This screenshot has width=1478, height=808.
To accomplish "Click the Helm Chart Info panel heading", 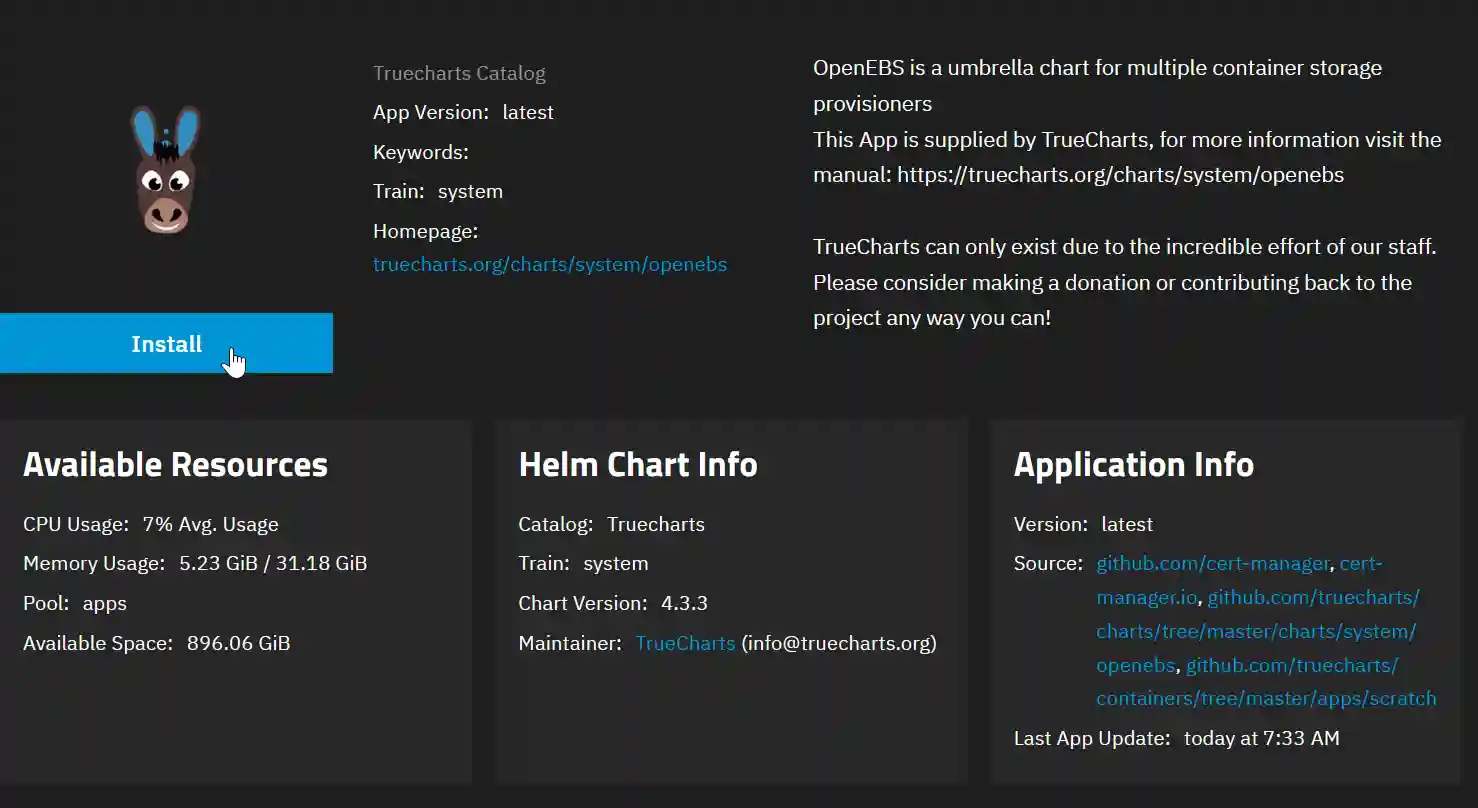I will pyautogui.click(x=638, y=464).
